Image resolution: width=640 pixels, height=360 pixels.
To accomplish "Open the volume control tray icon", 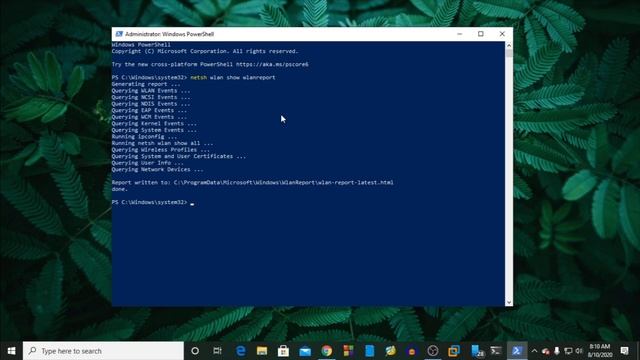I will (x=579, y=351).
